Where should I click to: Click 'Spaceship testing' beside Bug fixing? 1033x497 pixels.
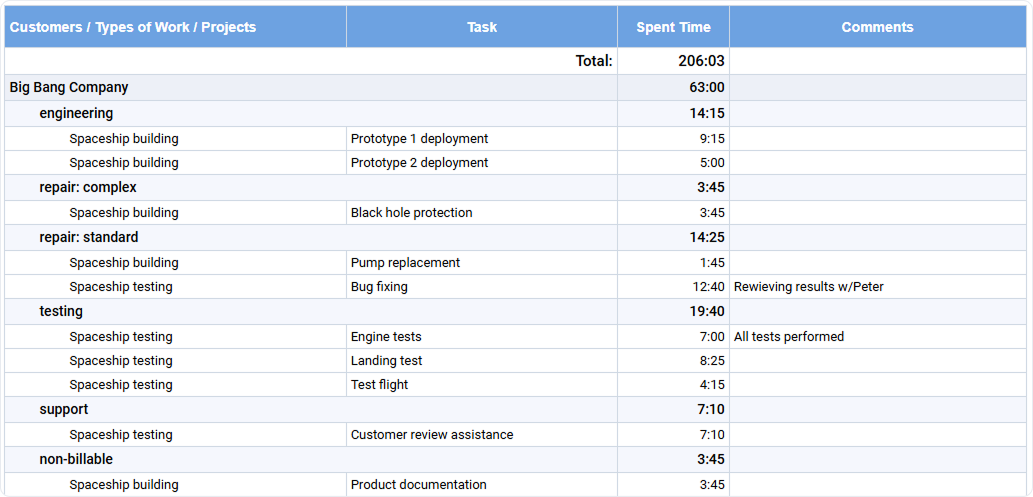coord(121,287)
